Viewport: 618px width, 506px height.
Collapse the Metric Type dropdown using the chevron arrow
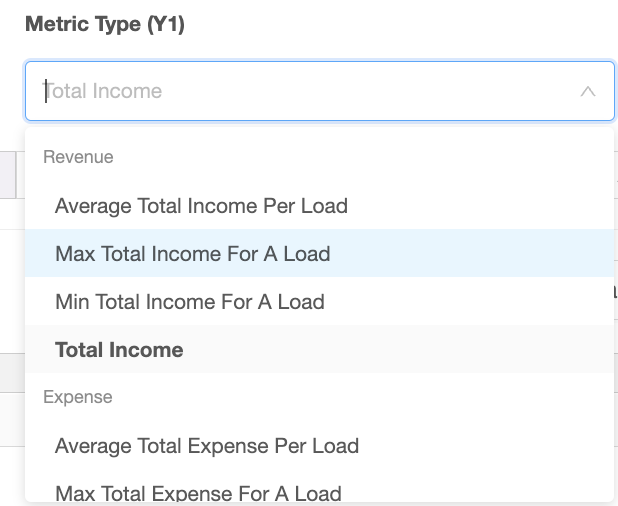[x=588, y=91]
